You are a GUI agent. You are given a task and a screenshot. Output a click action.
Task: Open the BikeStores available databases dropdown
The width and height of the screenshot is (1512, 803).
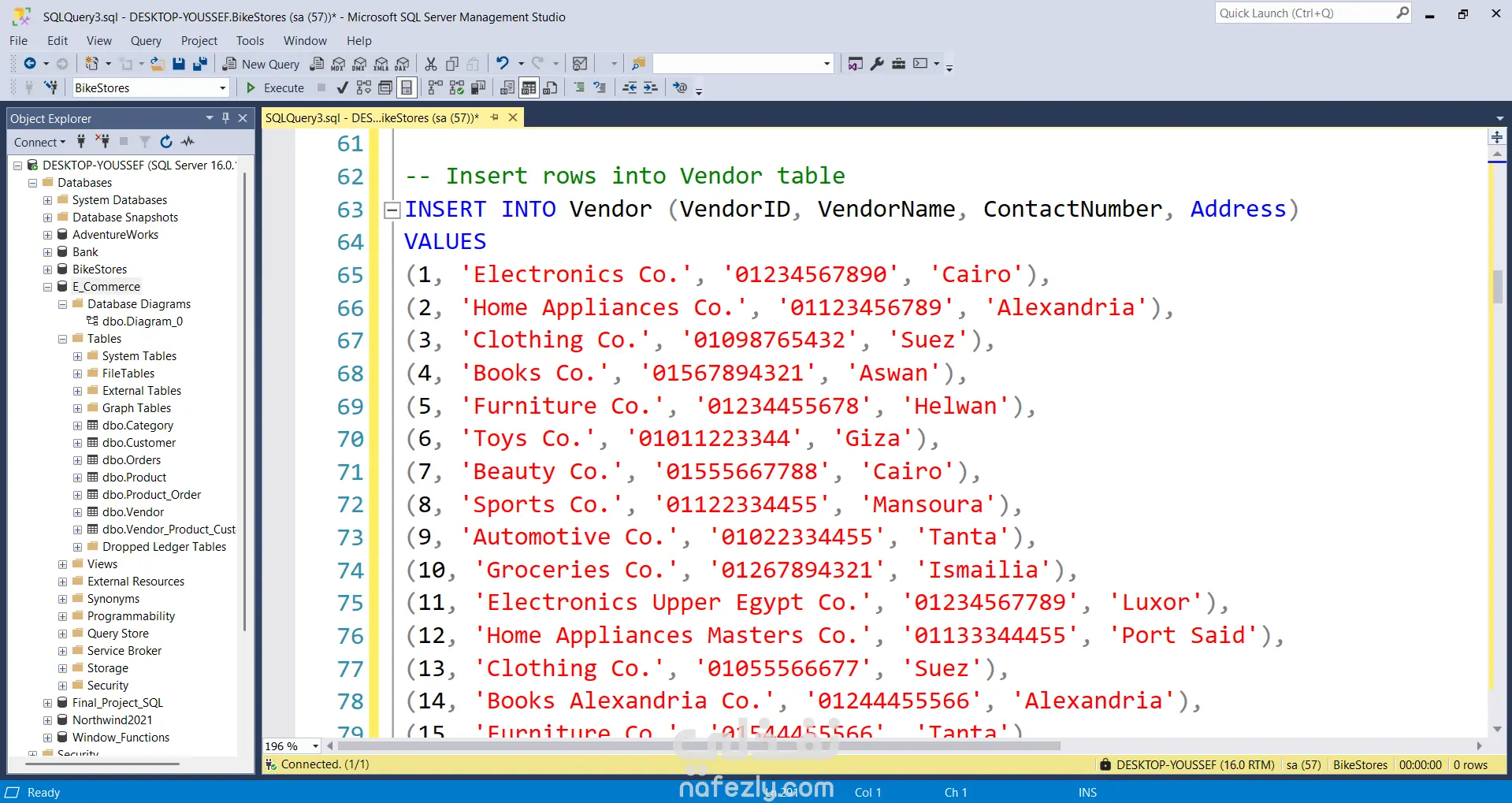tap(222, 88)
